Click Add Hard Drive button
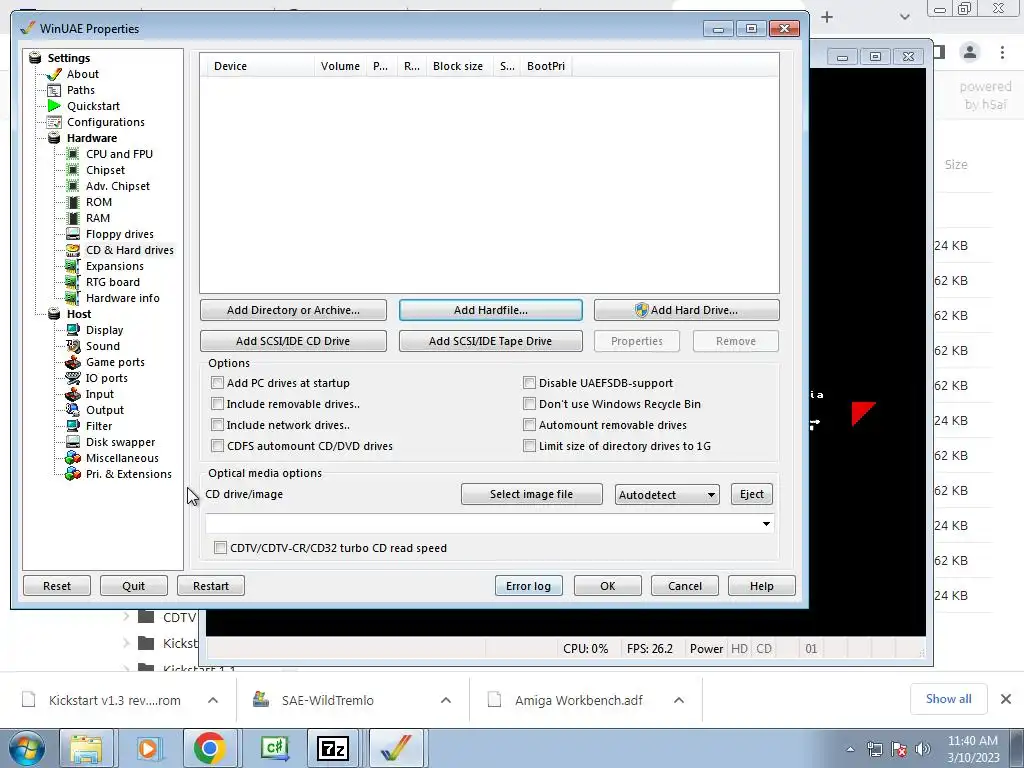The image size is (1024, 768). (x=686, y=310)
